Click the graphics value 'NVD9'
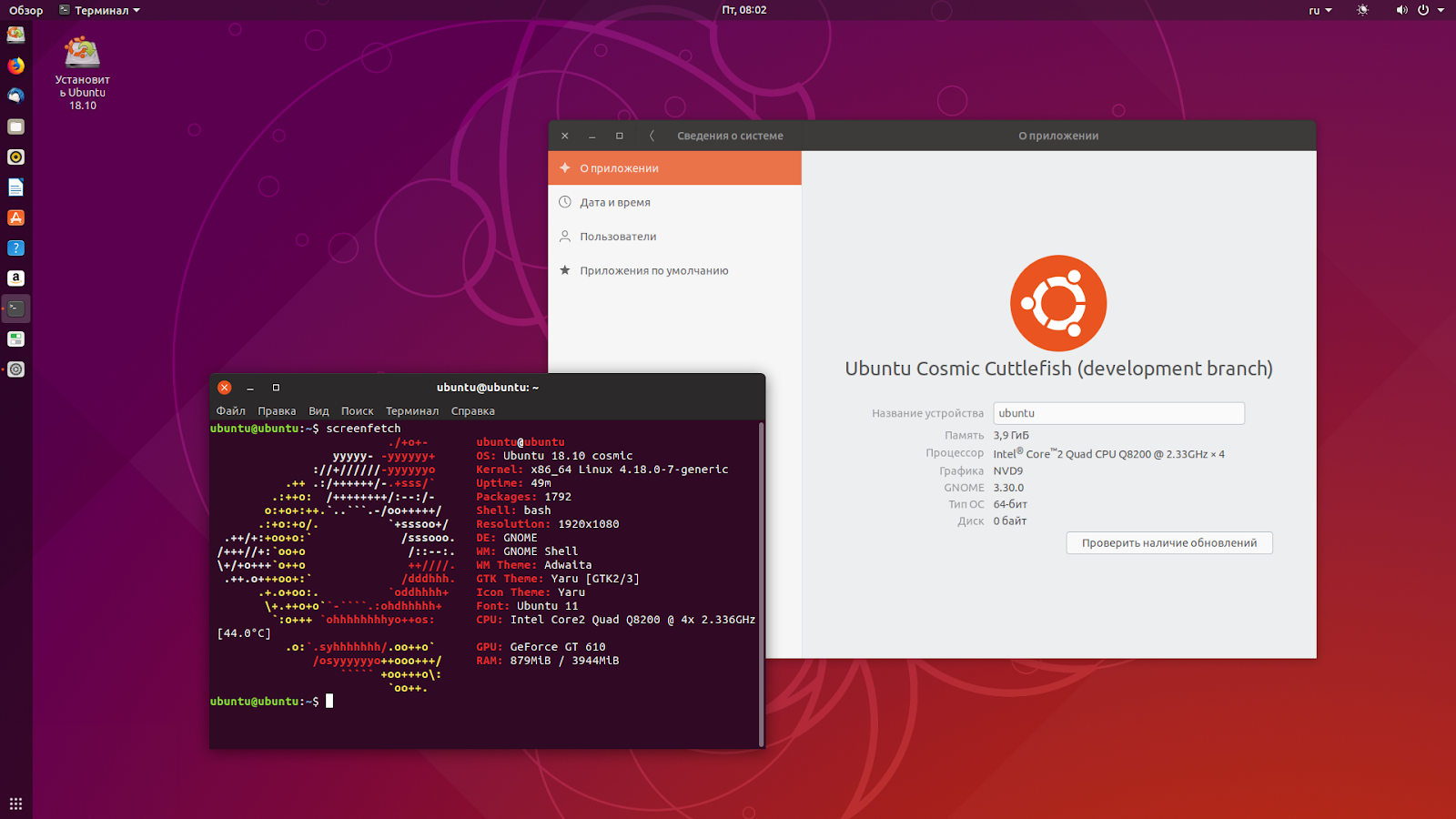 click(x=1008, y=470)
